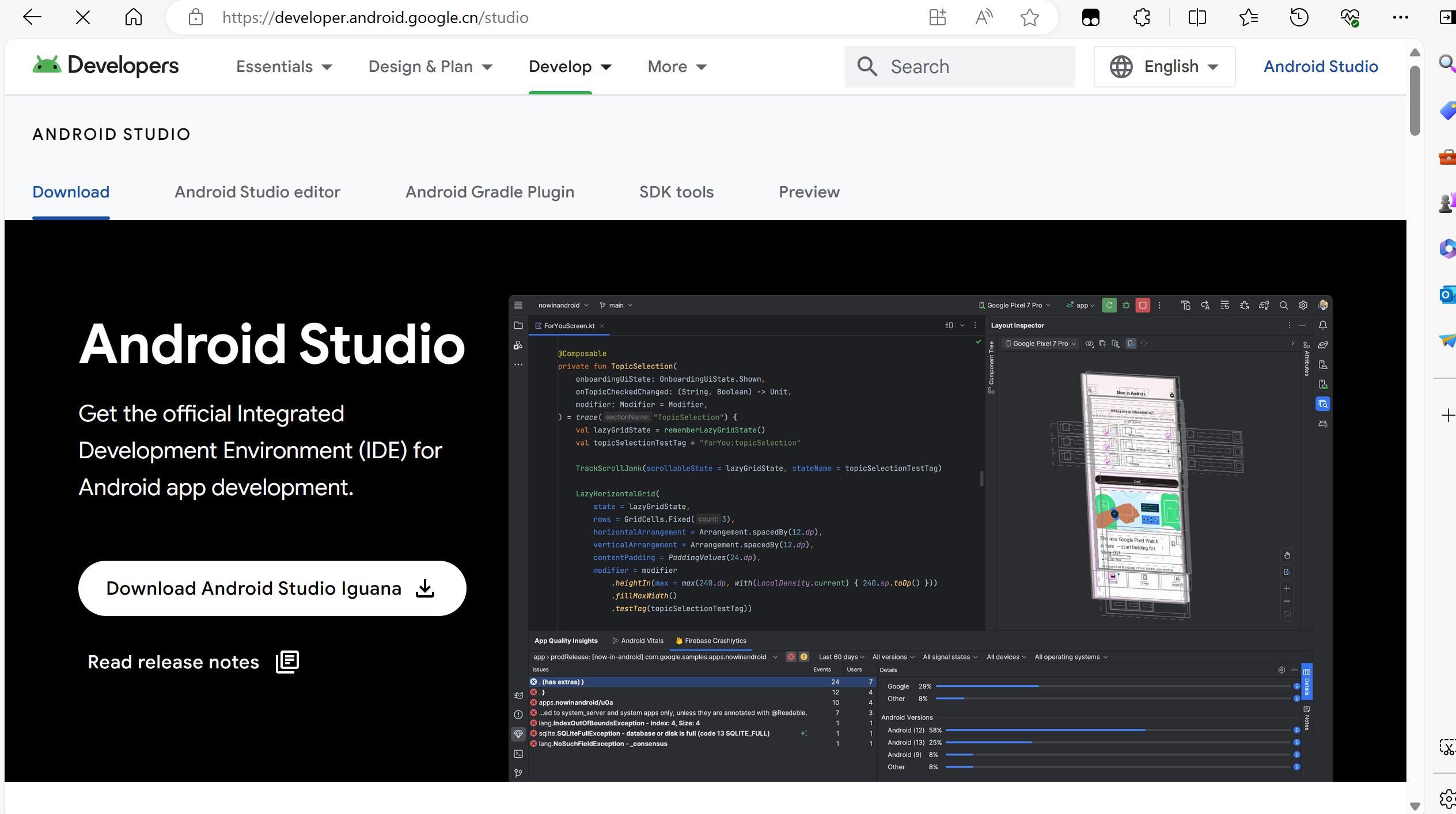The image size is (1456, 814).
Task: Open the Split screen icon
Action: (x=1197, y=17)
